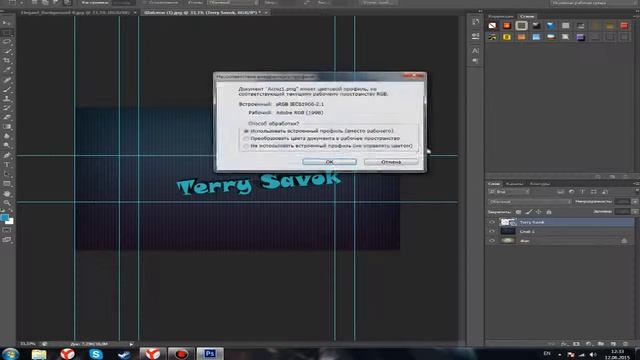Open Windows Explorer from taskbar

point(39,354)
